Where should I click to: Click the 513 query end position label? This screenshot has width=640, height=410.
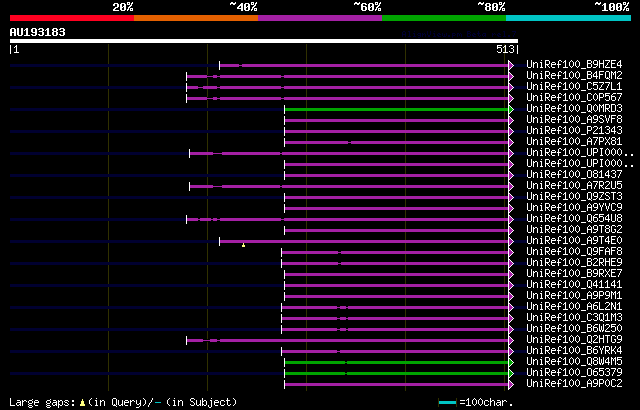(x=505, y=49)
